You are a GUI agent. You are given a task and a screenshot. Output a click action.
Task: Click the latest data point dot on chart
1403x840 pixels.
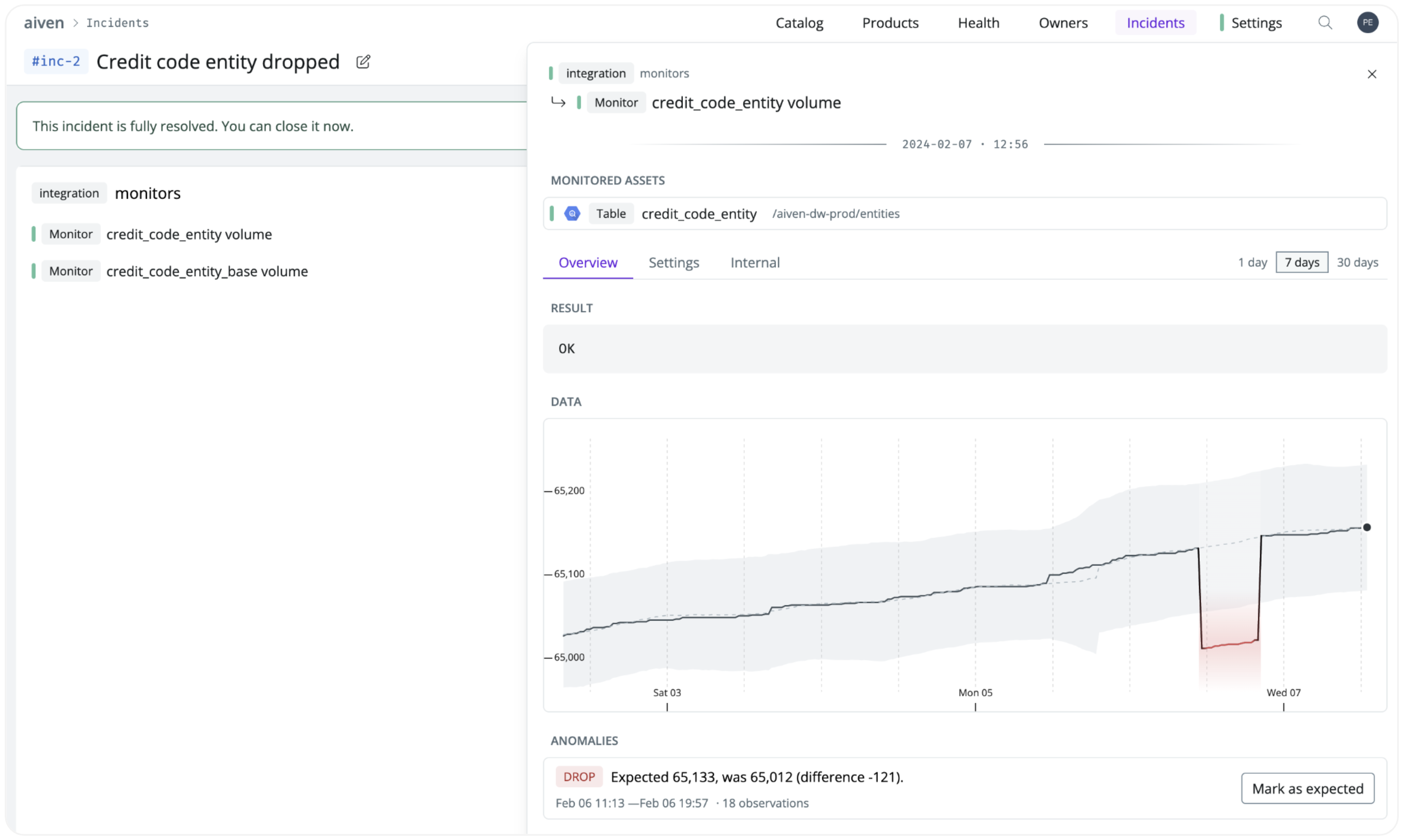pyautogui.click(x=1366, y=528)
